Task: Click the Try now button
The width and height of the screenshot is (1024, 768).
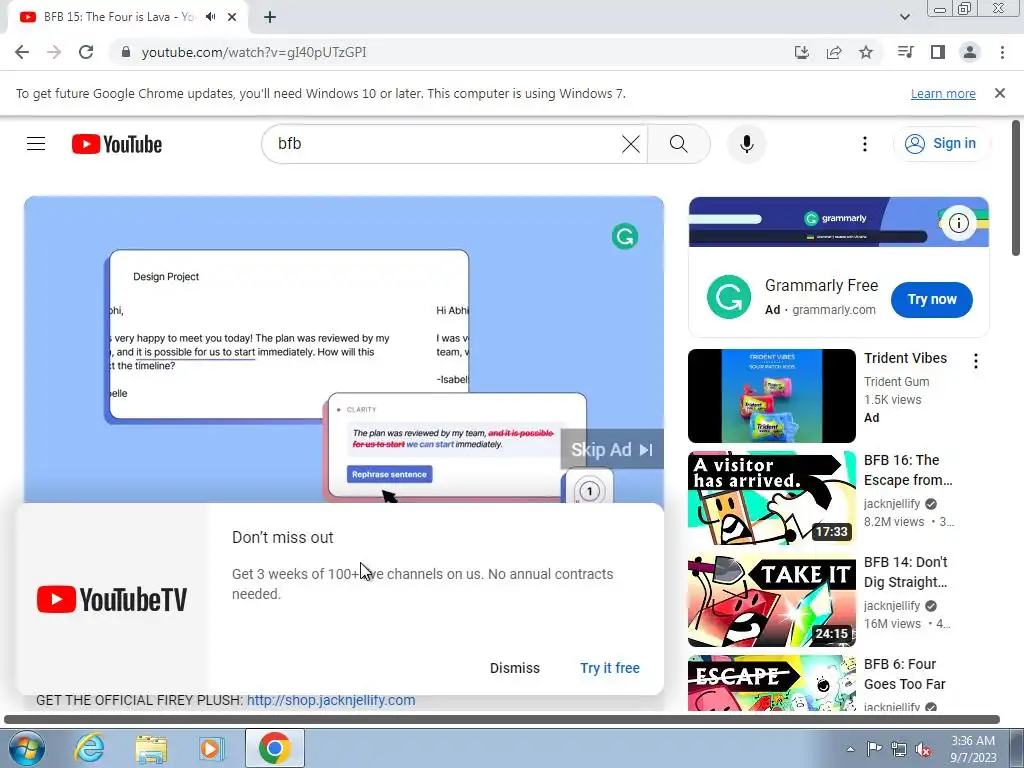Action: click(931, 300)
